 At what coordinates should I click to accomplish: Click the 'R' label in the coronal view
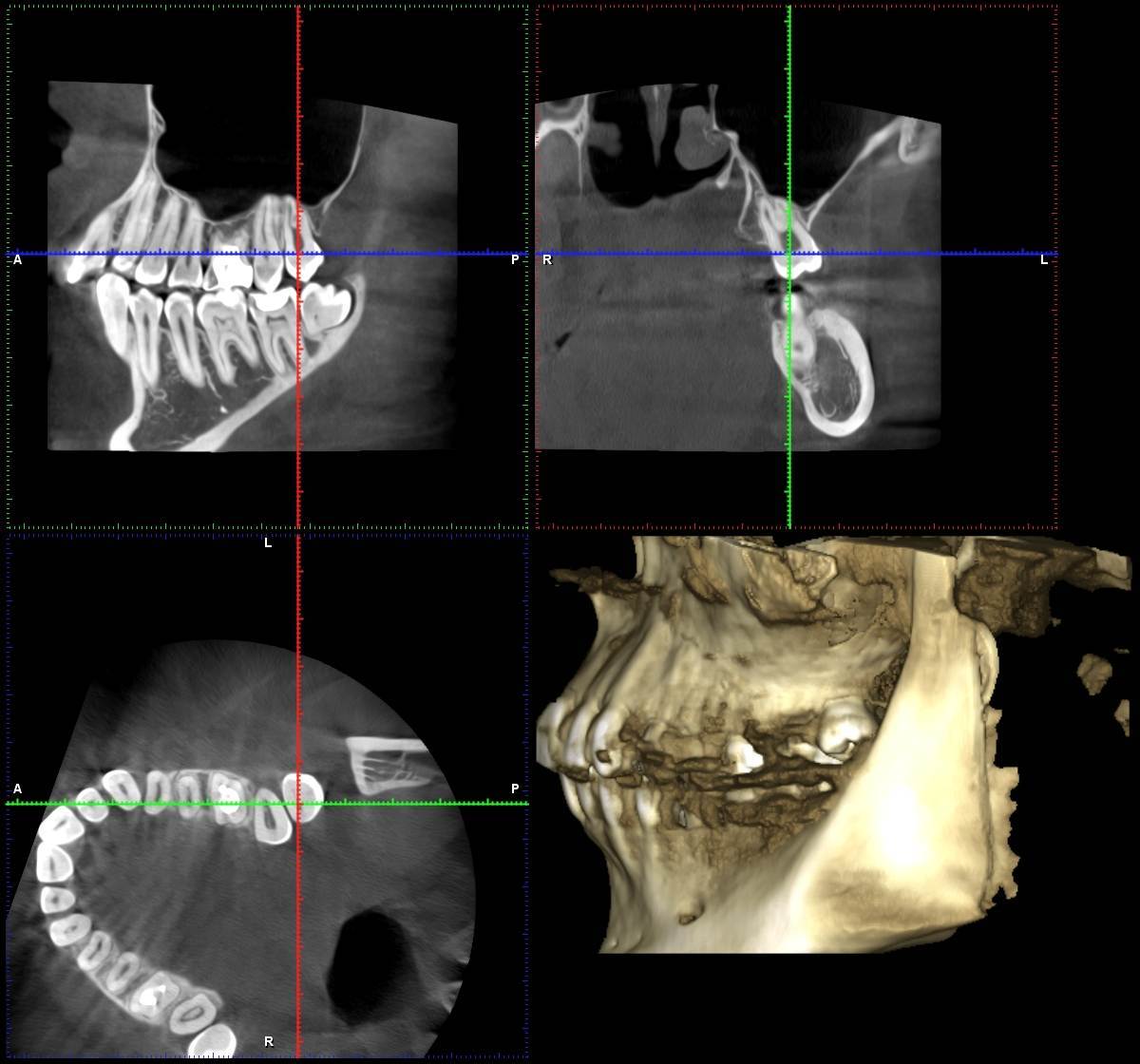coord(547,259)
